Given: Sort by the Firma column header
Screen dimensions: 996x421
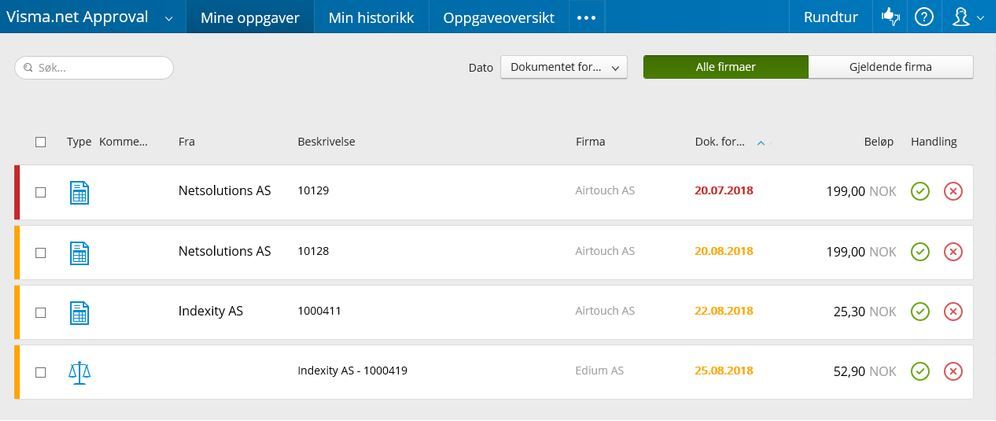Looking at the screenshot, I should click(x=590, y=142).
